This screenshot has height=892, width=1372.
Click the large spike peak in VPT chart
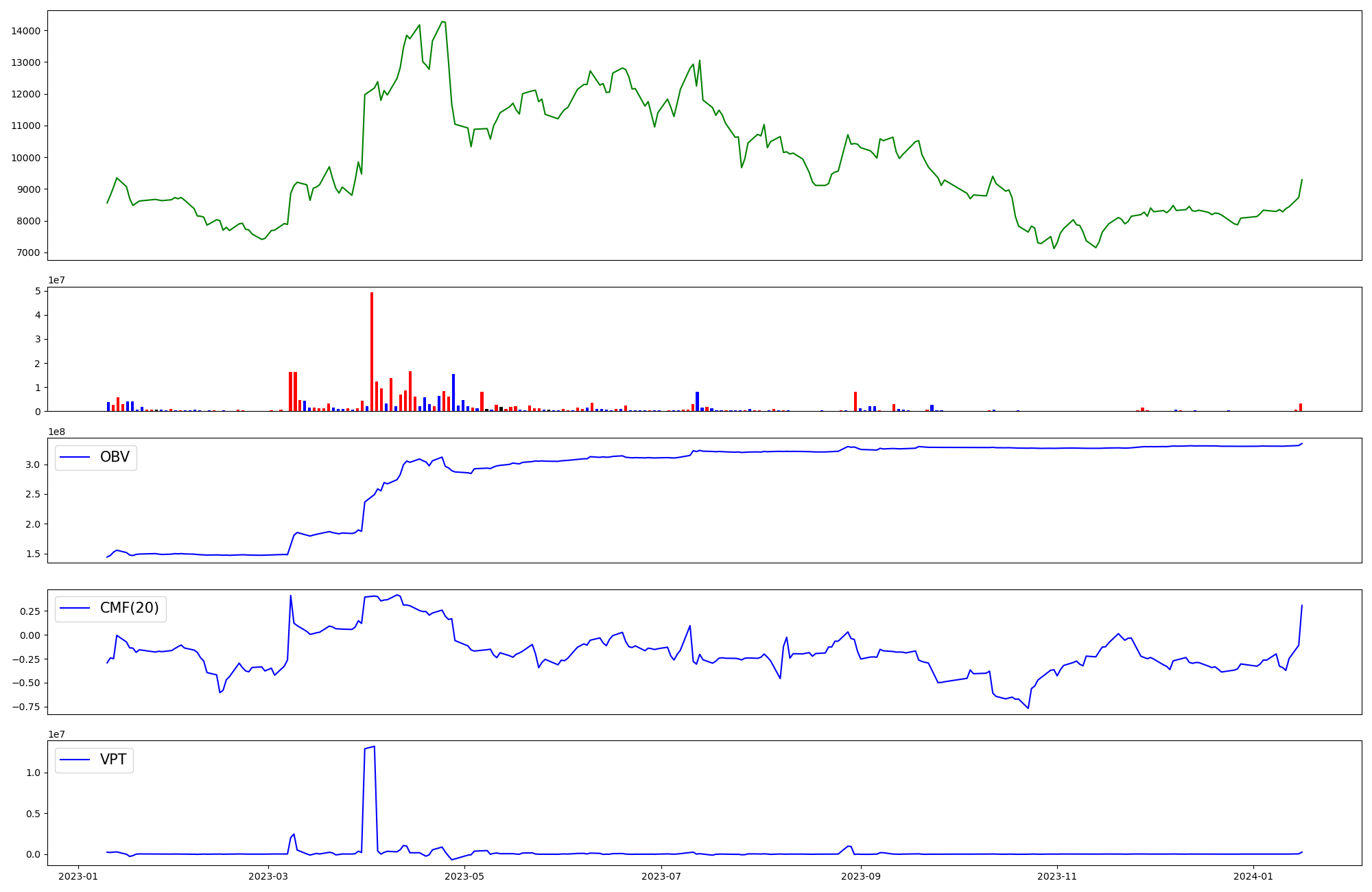coord(374,747)
